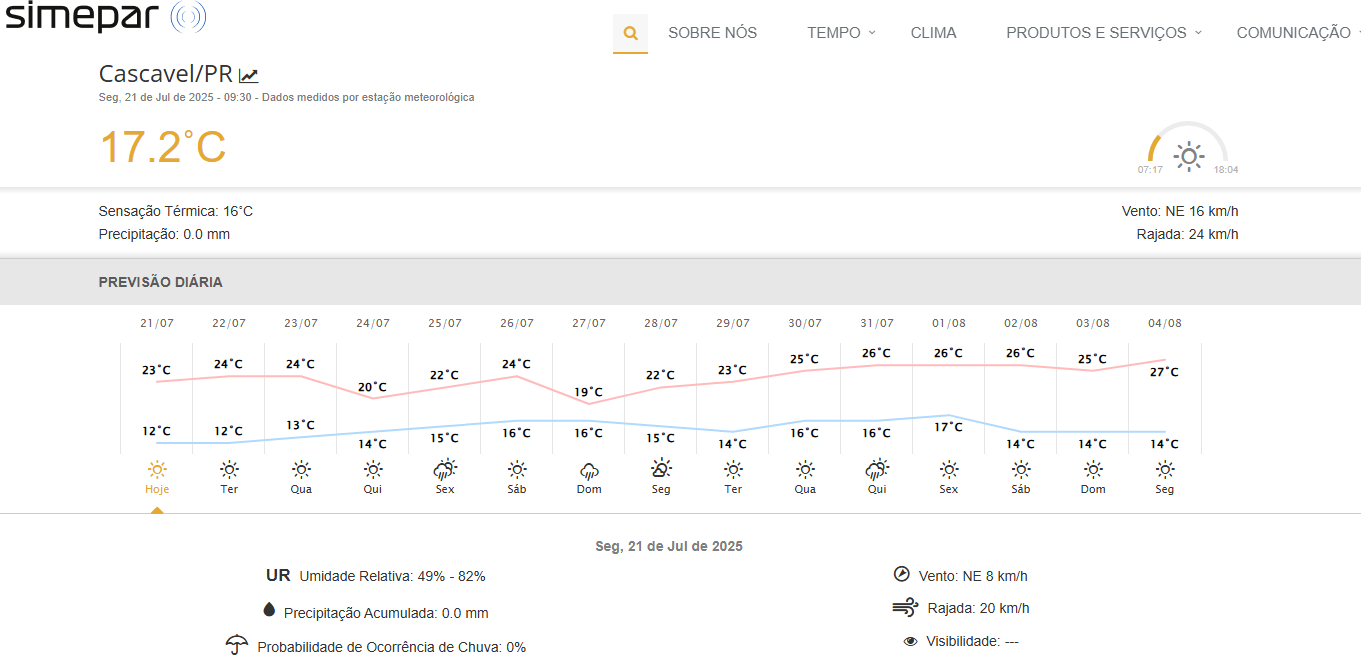Click the accumulated precipitation drop icon
The height and width of the screenshot is (662, 1361).
pyautogui.click(x=268, y=610)
